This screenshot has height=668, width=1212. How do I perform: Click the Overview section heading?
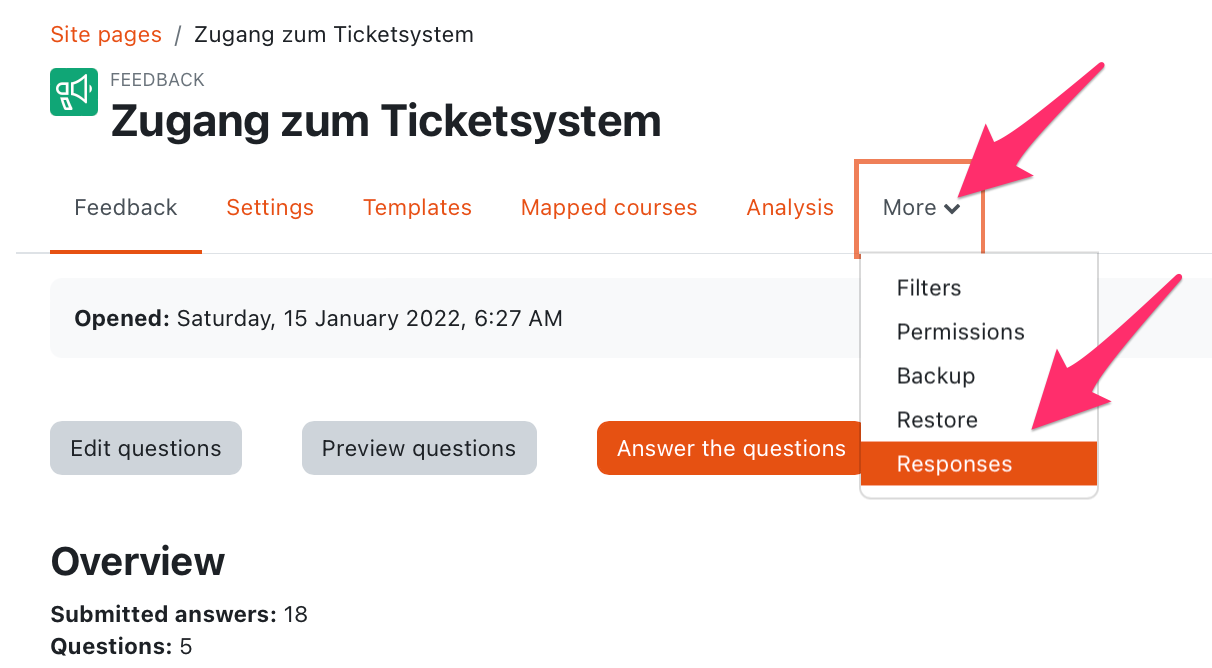pyautogui.click(x=138, y=562)
